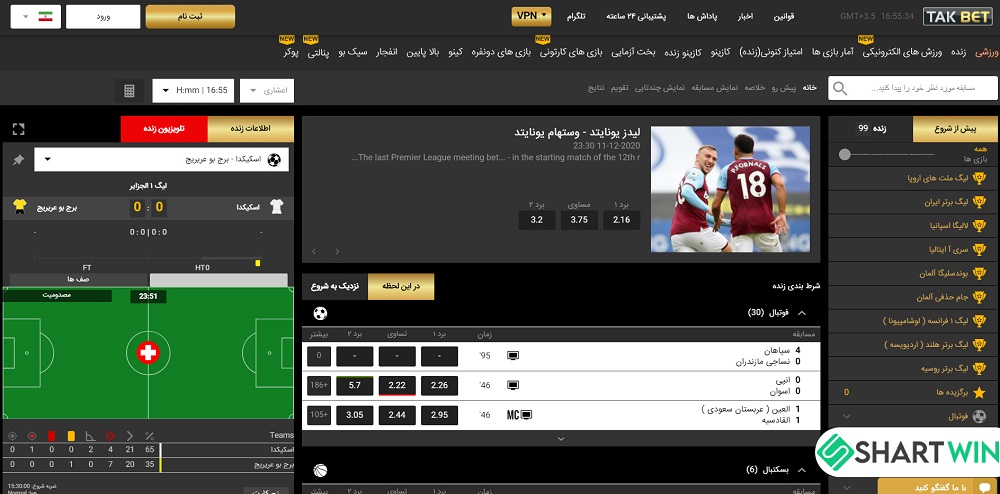Click the basketball icon in بسکتبال header

click(x=320, y=470)
